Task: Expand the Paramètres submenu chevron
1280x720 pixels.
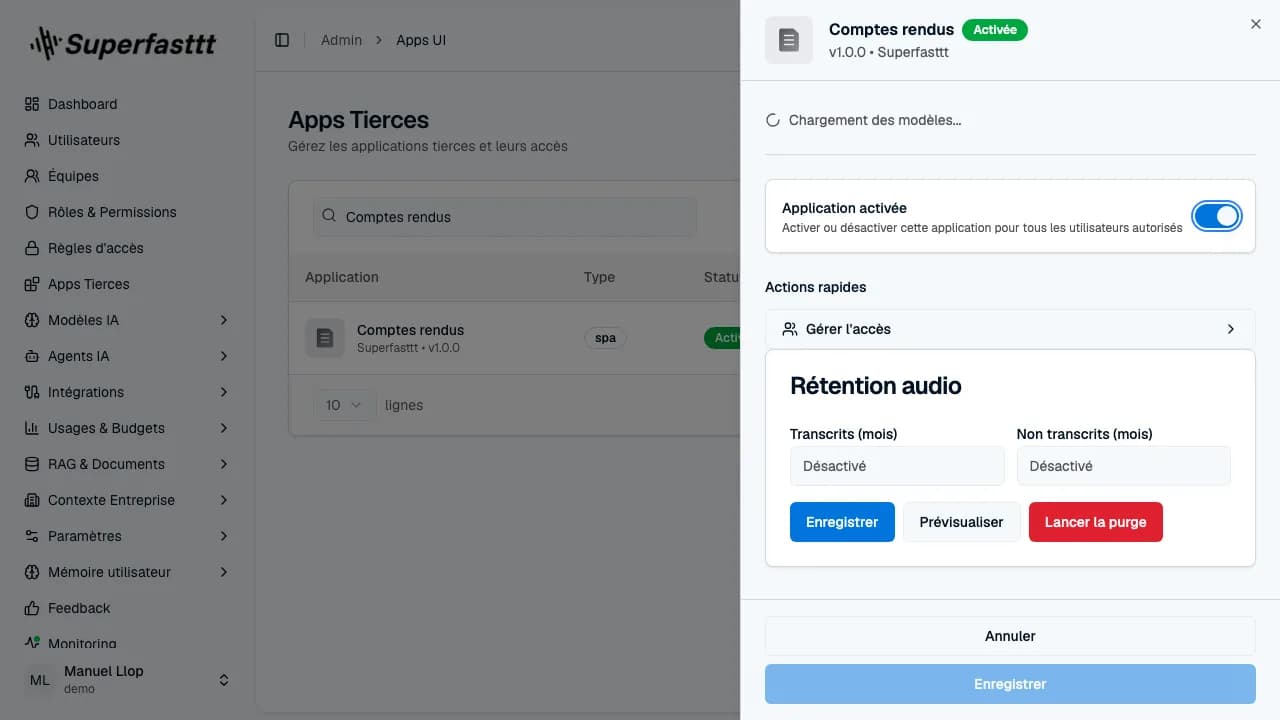Action: [x=224, y=536]
